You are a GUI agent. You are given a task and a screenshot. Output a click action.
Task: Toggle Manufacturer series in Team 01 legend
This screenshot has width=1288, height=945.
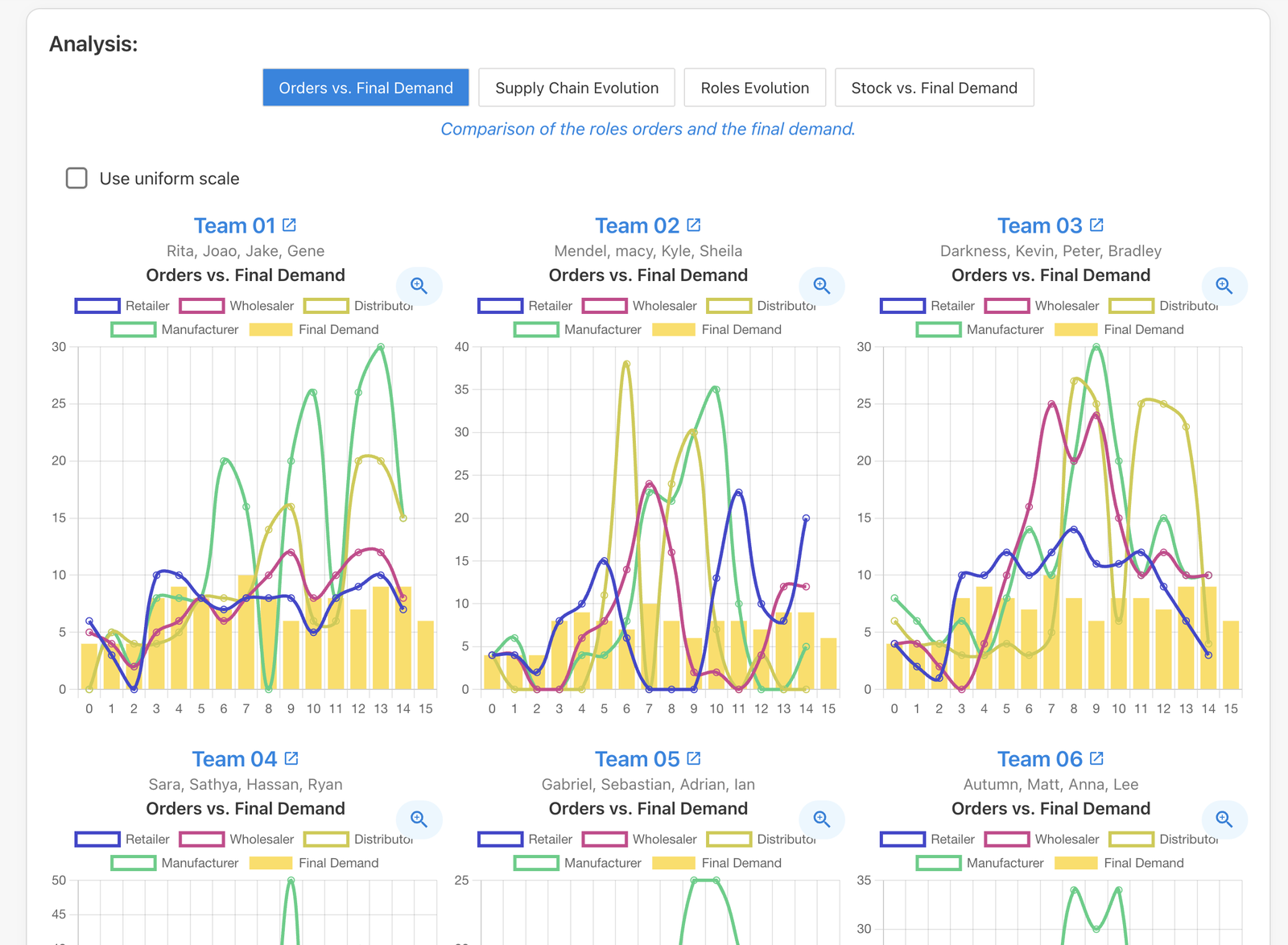(175, 329)
